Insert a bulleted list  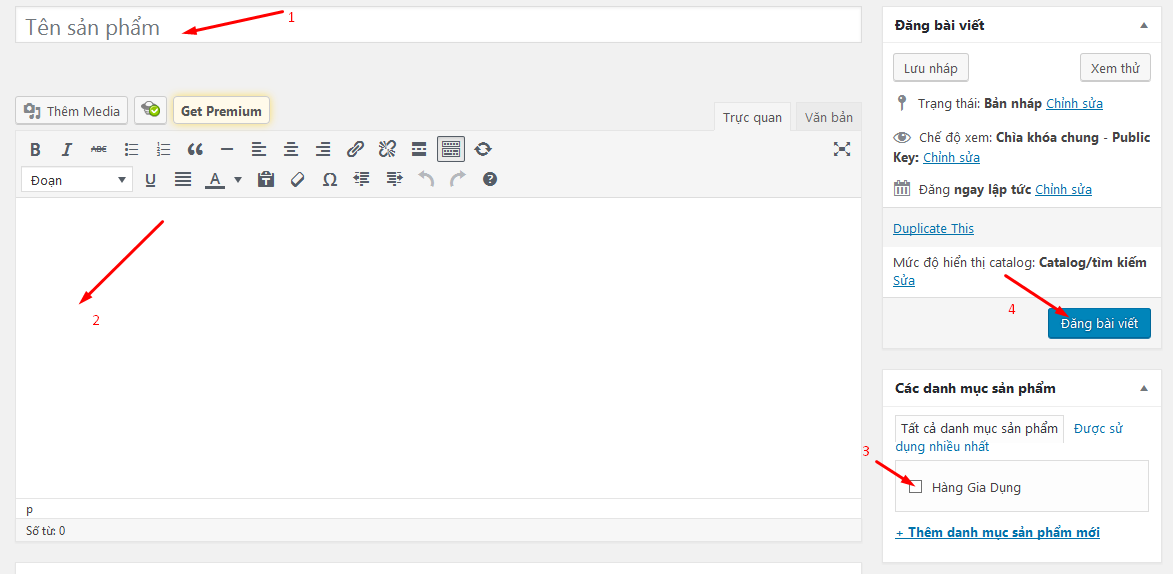point(131,149)
